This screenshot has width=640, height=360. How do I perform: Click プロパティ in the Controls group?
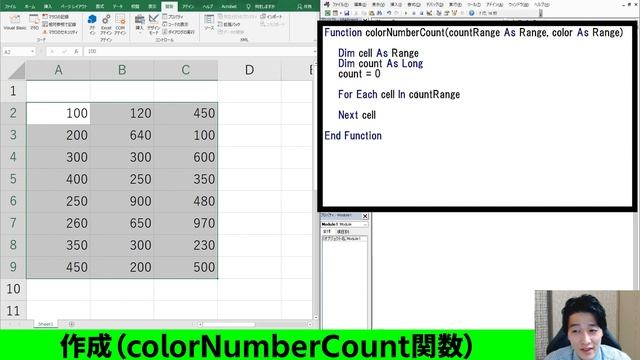[173, 17]
